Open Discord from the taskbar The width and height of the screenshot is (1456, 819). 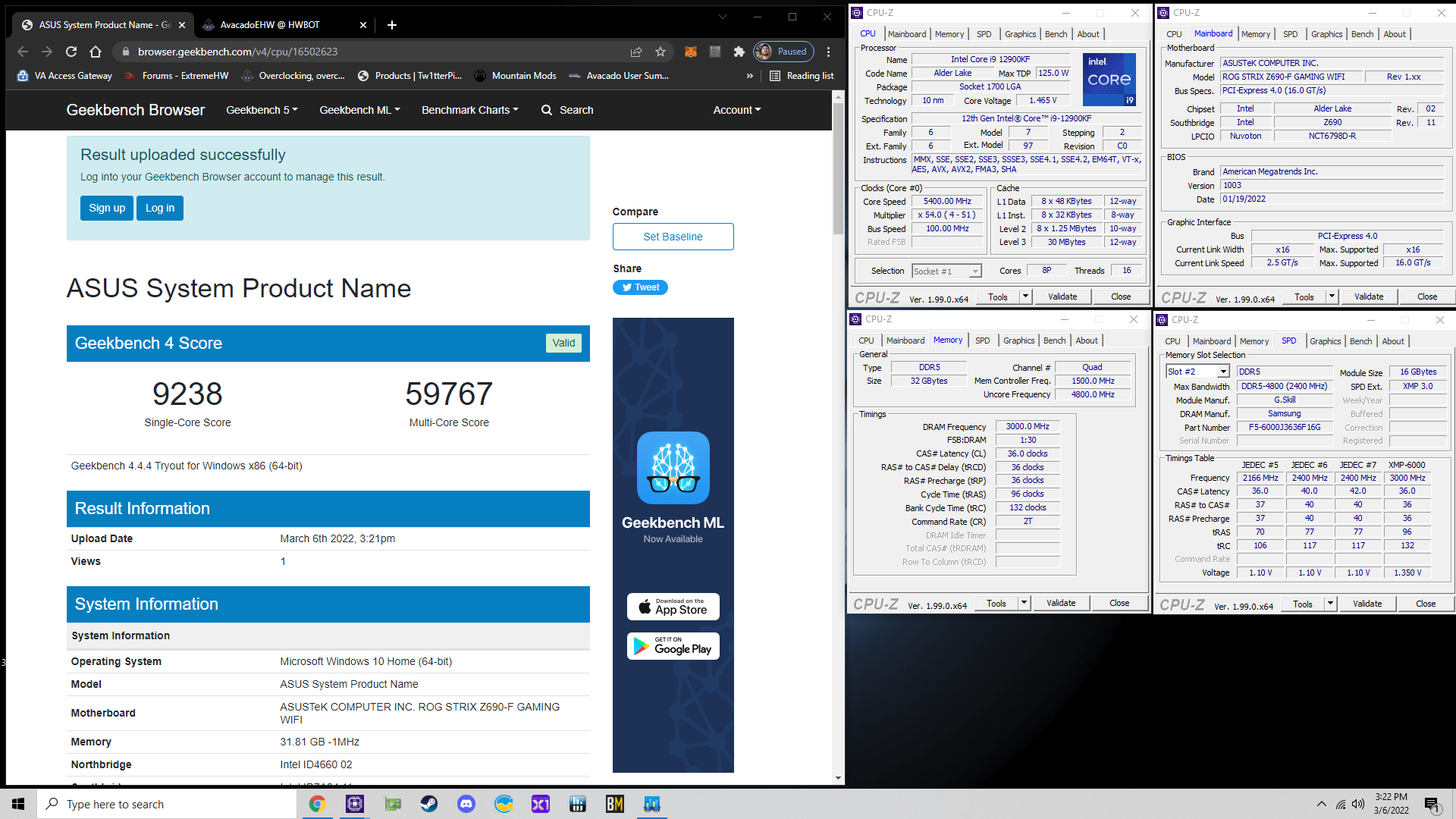(x=466, y=804)
